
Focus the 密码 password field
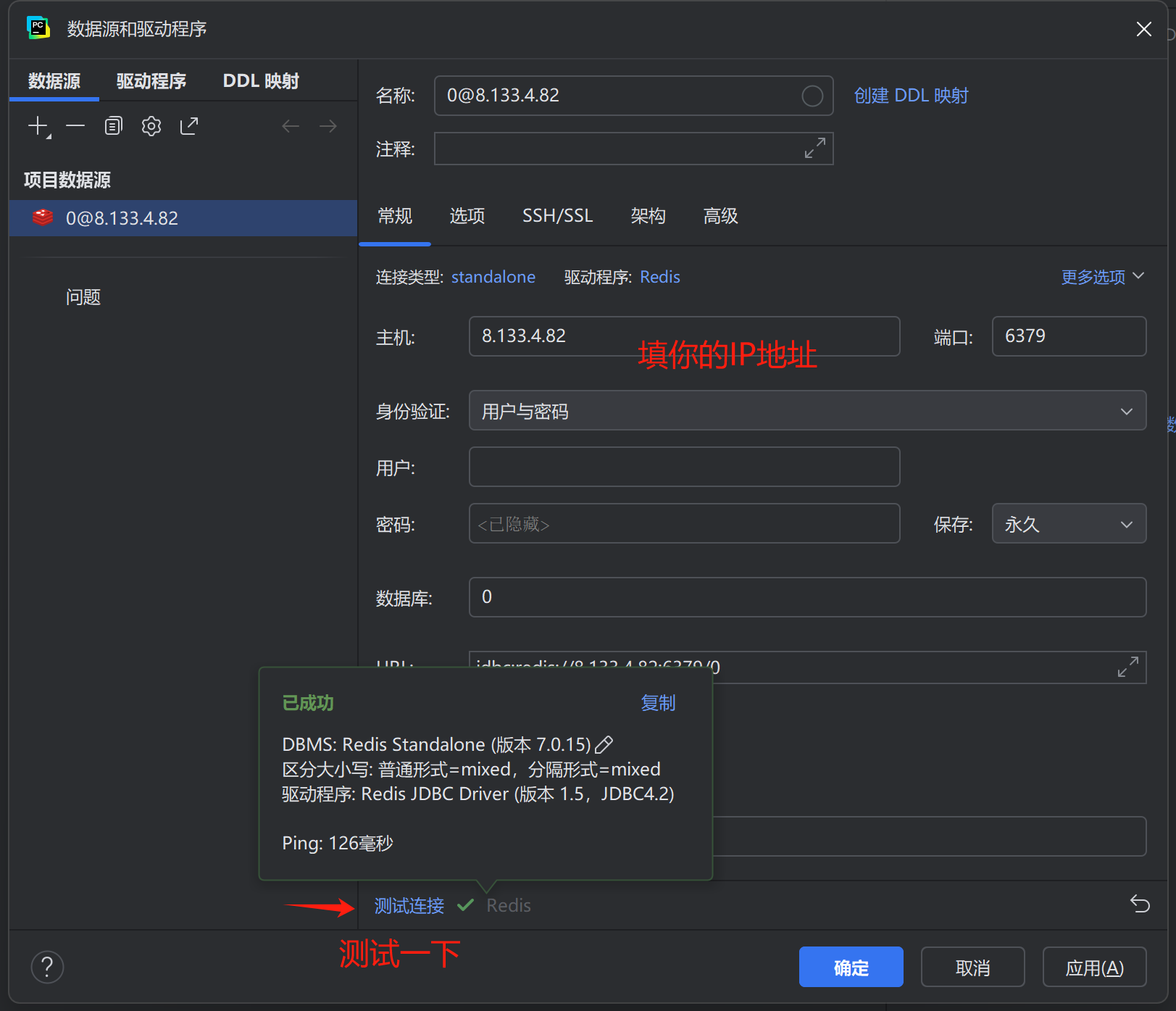pyautogui.click(x=685, y=523)
